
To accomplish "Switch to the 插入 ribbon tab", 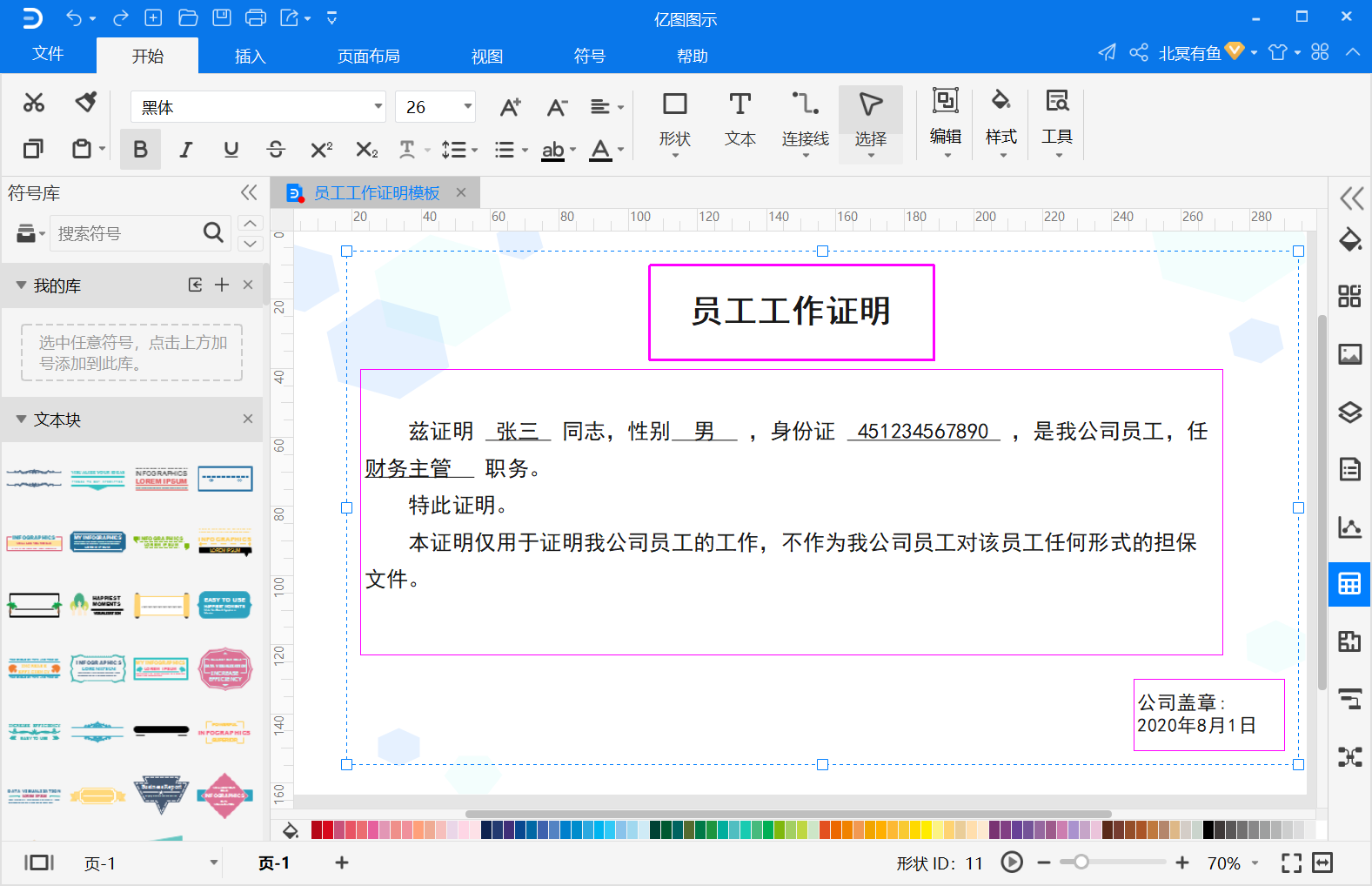I will click(250, 57).
